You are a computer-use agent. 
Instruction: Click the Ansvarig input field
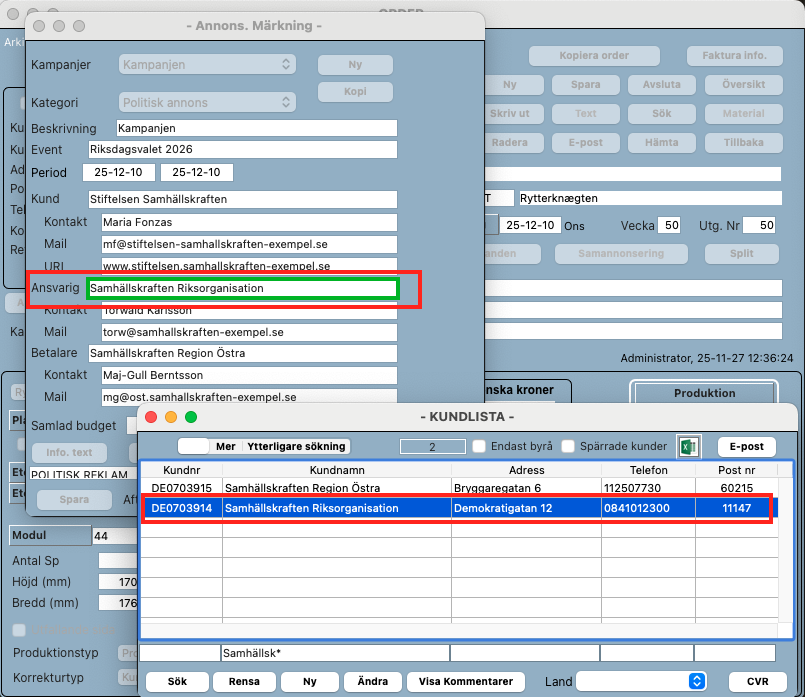pos(242,288)
